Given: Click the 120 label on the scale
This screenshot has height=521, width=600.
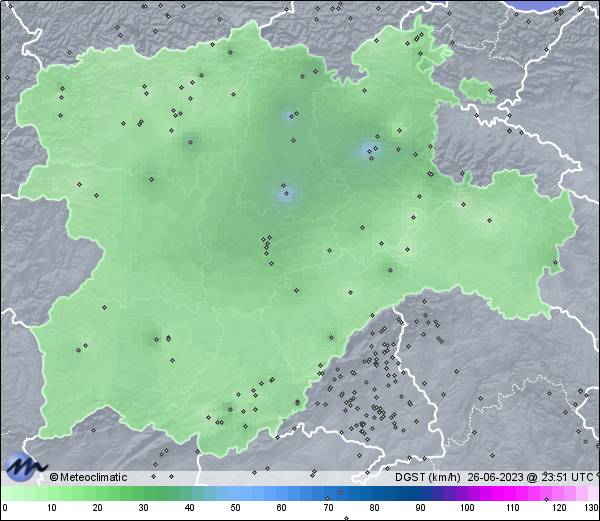Looking at the screenshot, I should 558,508.
